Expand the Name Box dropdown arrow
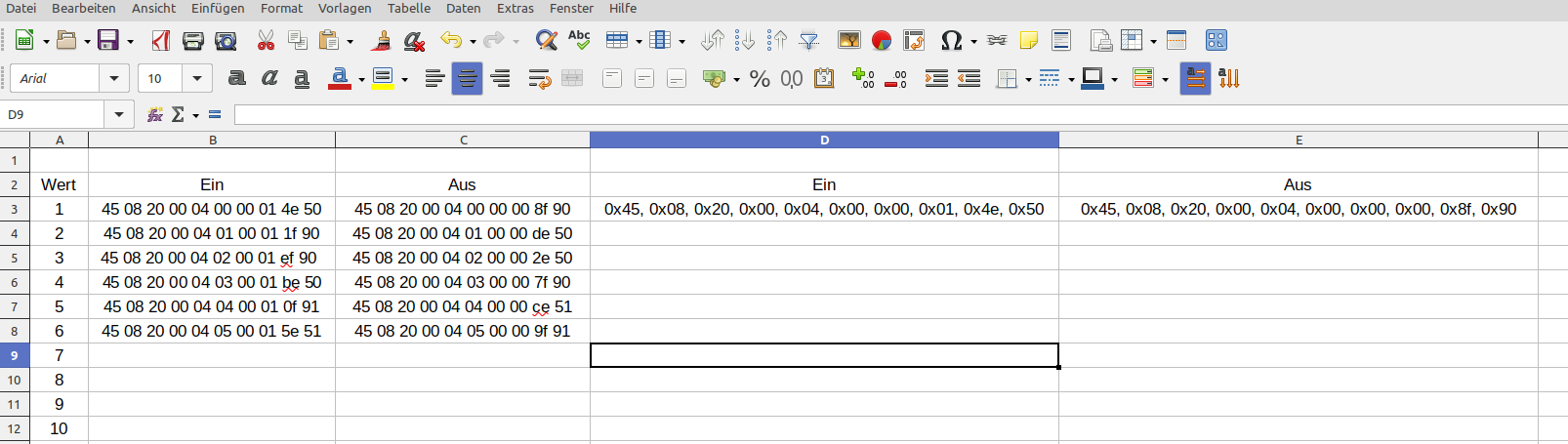 coord(119,115)
